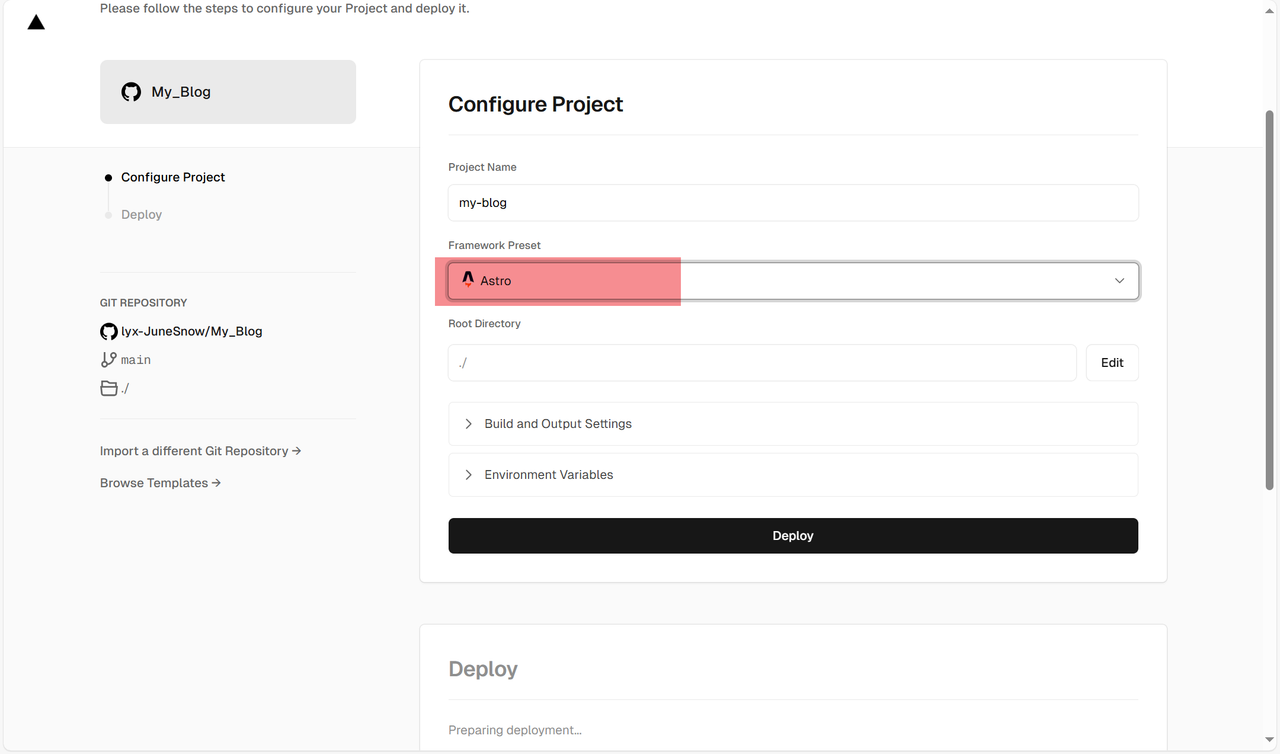The width and height of the screenshot is (1280, 754).
Task: Click lyx-JuneSnow/My_Blog repository name
Action: point(192,331)
